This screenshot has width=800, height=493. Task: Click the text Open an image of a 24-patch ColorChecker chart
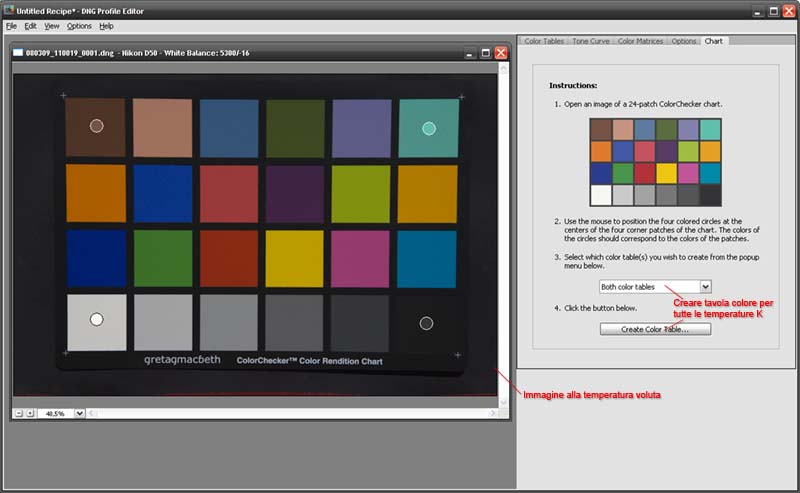coord(643,104)
